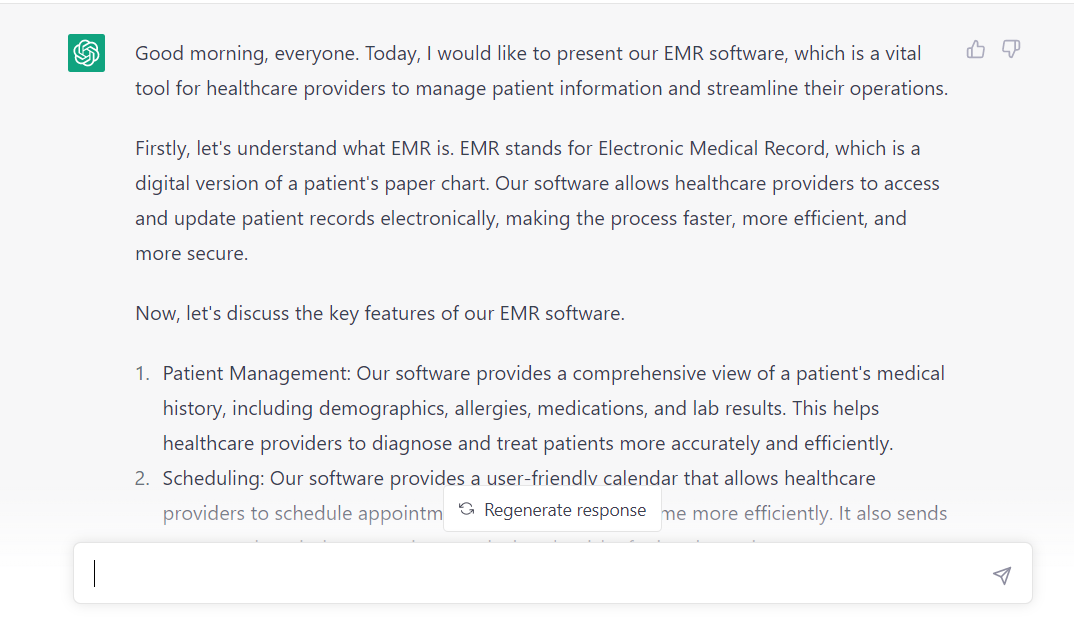Click the ChatGPT avatar logo
This screenshot has height=617, width=1074.
coord(86,53)
